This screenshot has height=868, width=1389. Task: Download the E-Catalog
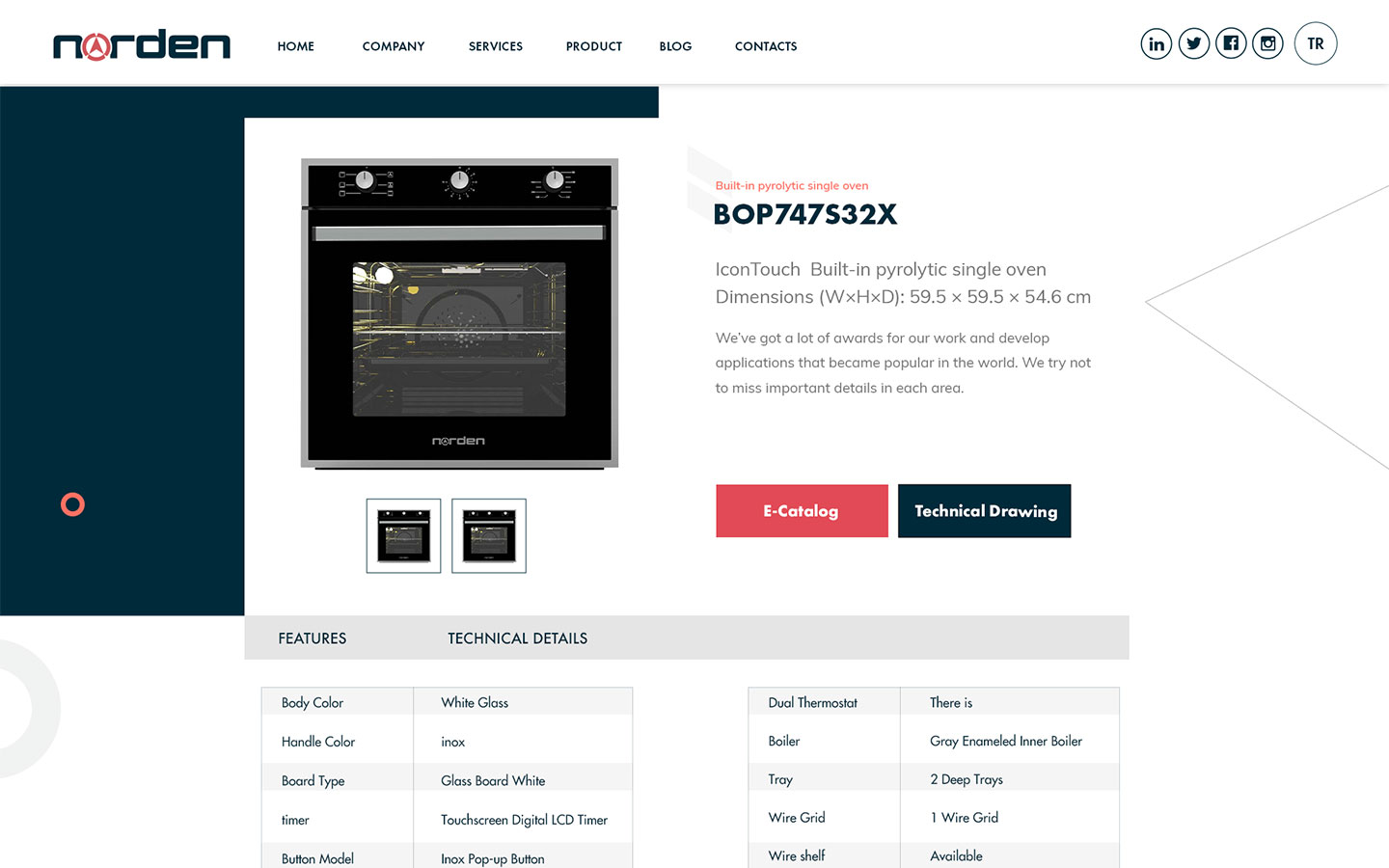pos(802,511)
